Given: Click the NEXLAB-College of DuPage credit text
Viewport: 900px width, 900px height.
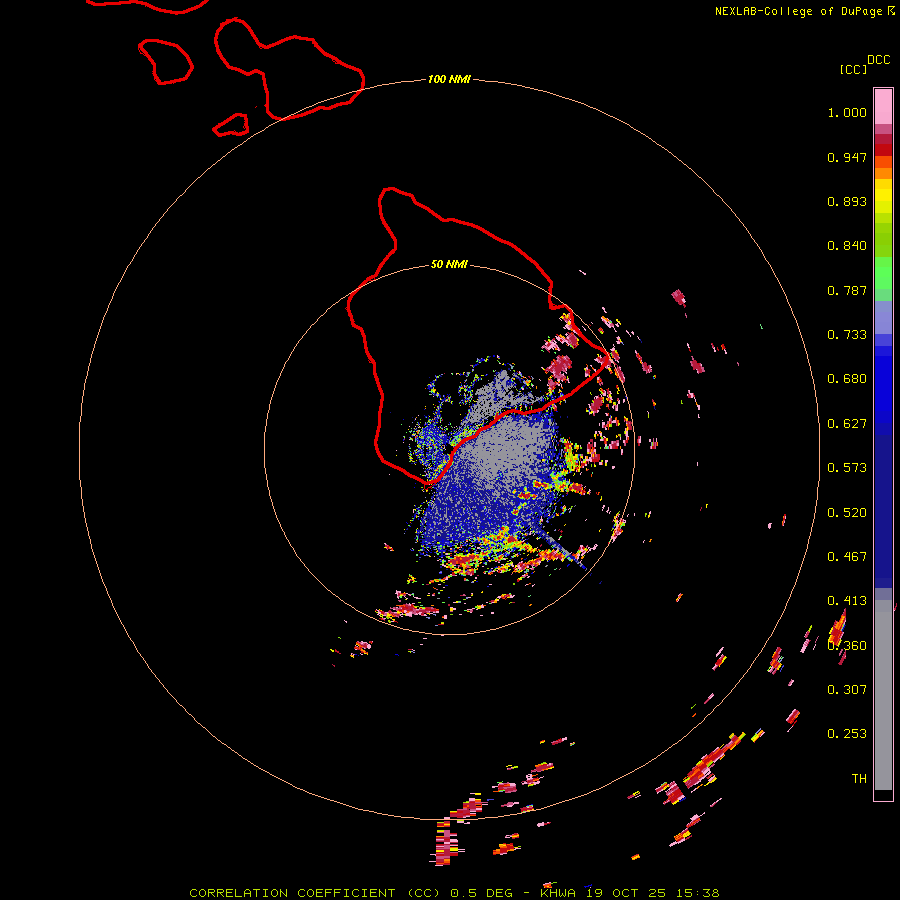Looking at the screenshot, I should pos(798,11).
